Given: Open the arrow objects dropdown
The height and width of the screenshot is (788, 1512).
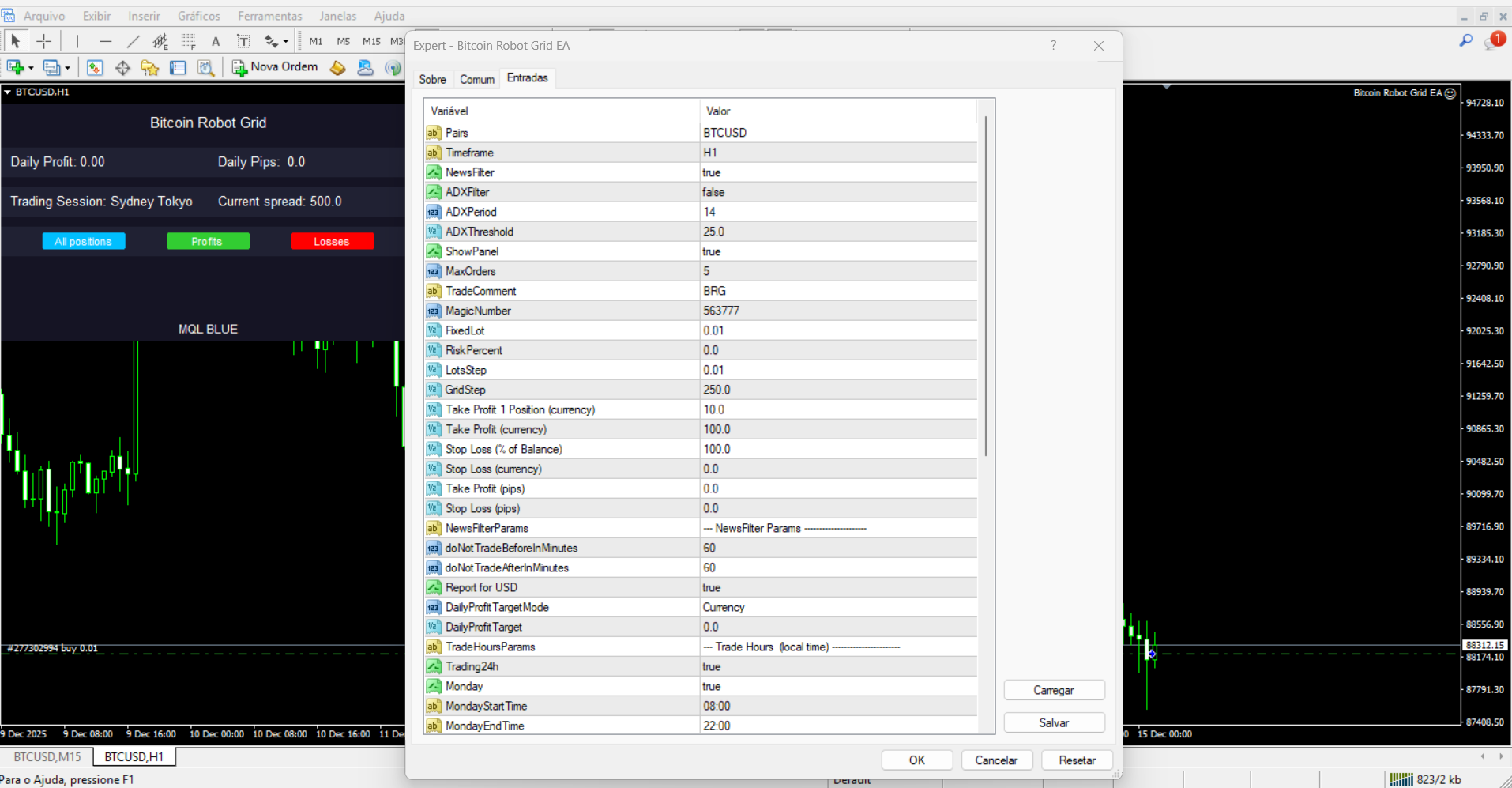Looking at the screenshot, I should point(285,41).
